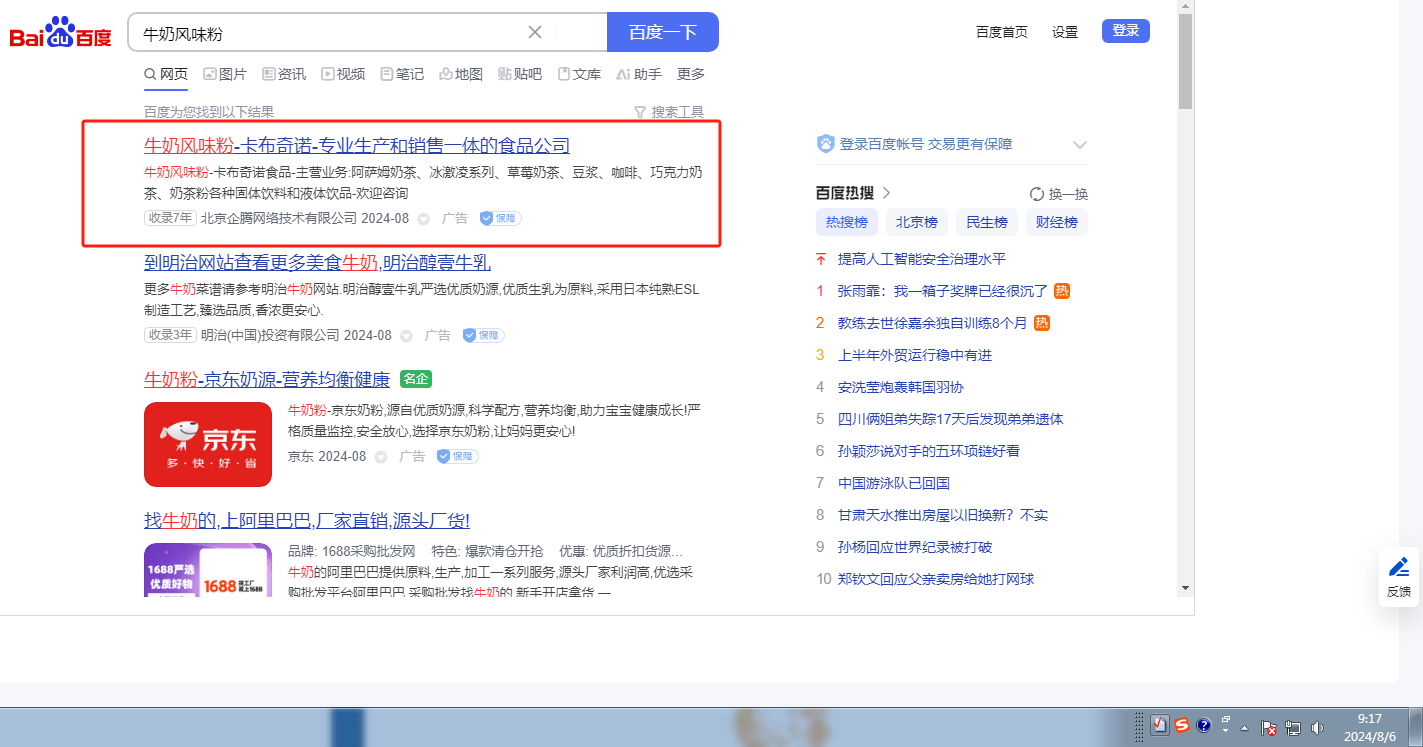Open hot search 提高人工智能安全治理水平
Image resolution: width=1423 pixels, height=747 pixels.
[922, 259]
